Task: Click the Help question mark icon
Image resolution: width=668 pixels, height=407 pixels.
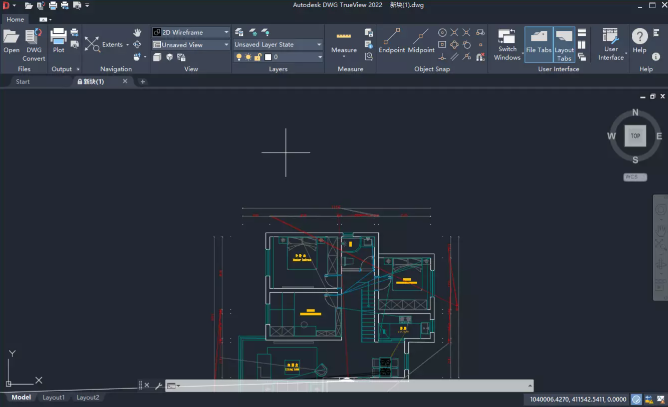Action: tap(639, 40)
